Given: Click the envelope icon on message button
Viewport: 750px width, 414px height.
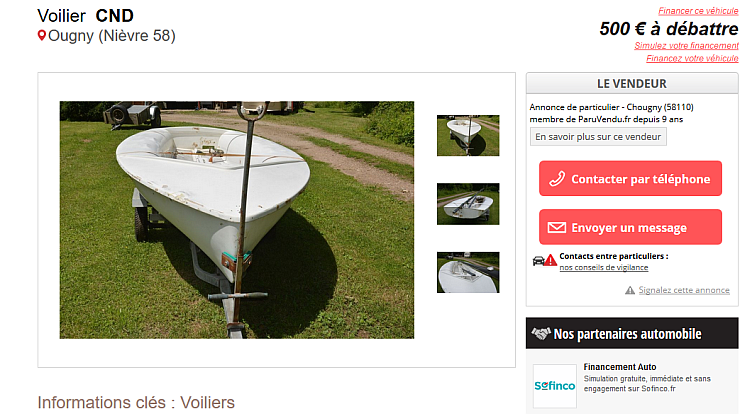Looking at the screenshot, I should pyautogui.click(x=556, y=228).
